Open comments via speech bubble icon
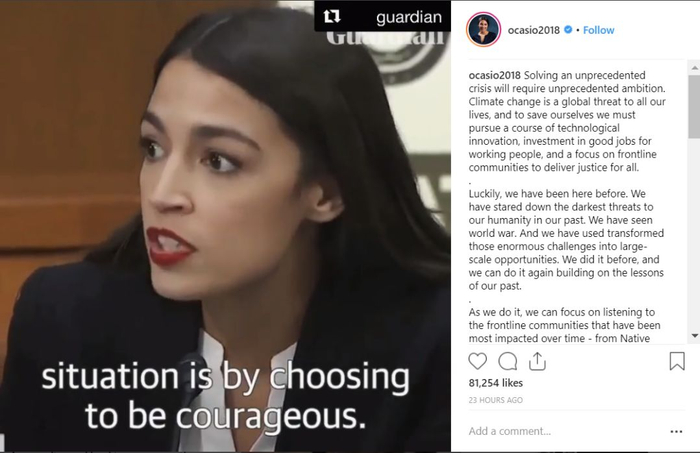700x453 pixels. 508,361
